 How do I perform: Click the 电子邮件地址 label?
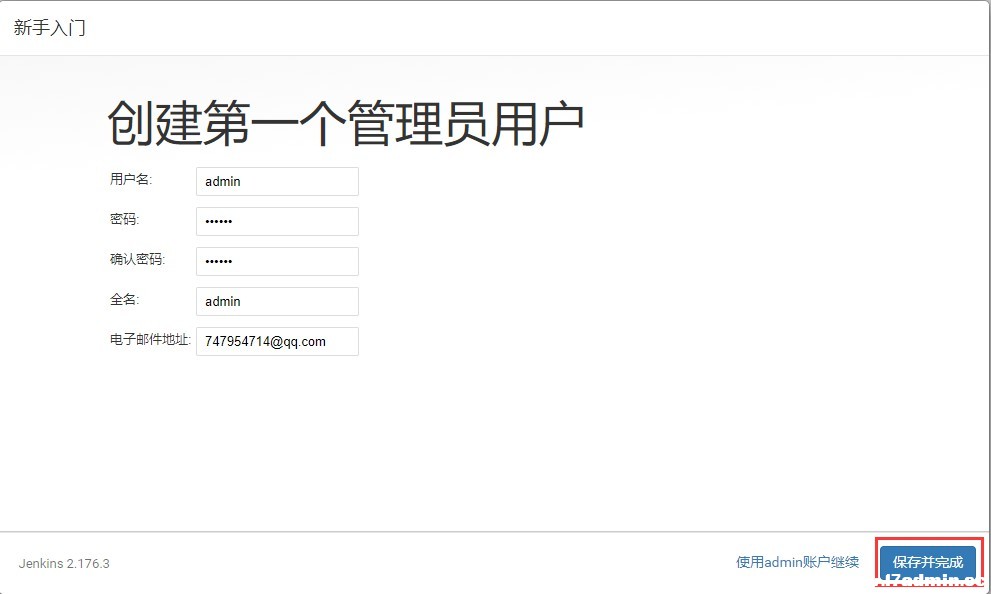pos(150,339)
